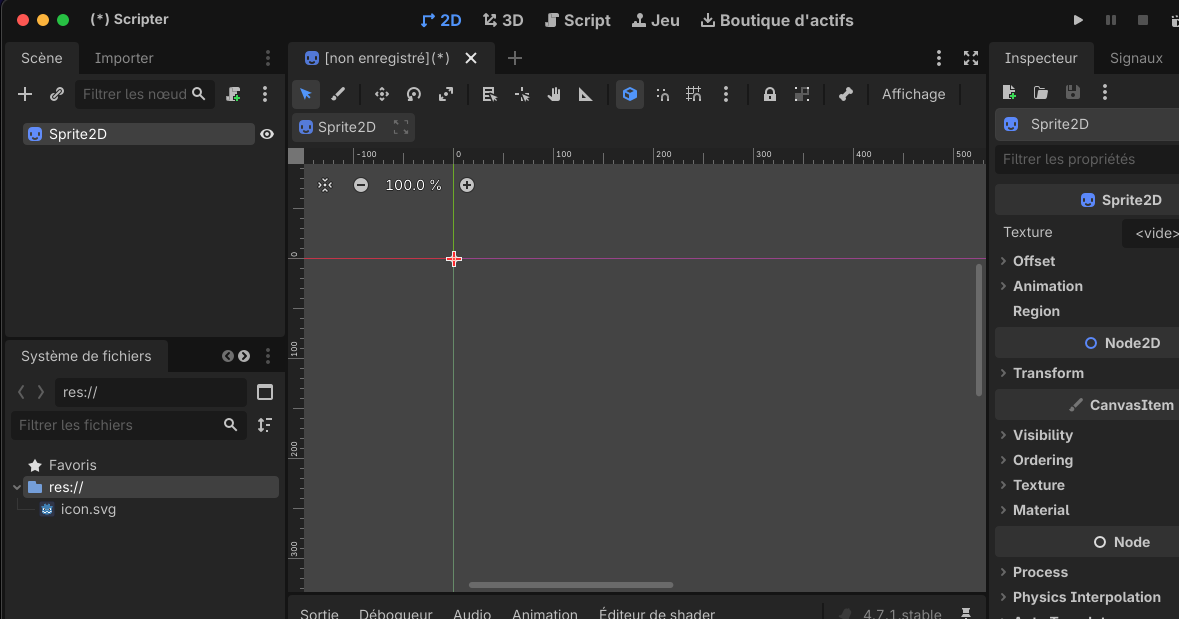Add a new node with plus icon
This screenshot has width=1179, height=619.
tap(25, 94)
